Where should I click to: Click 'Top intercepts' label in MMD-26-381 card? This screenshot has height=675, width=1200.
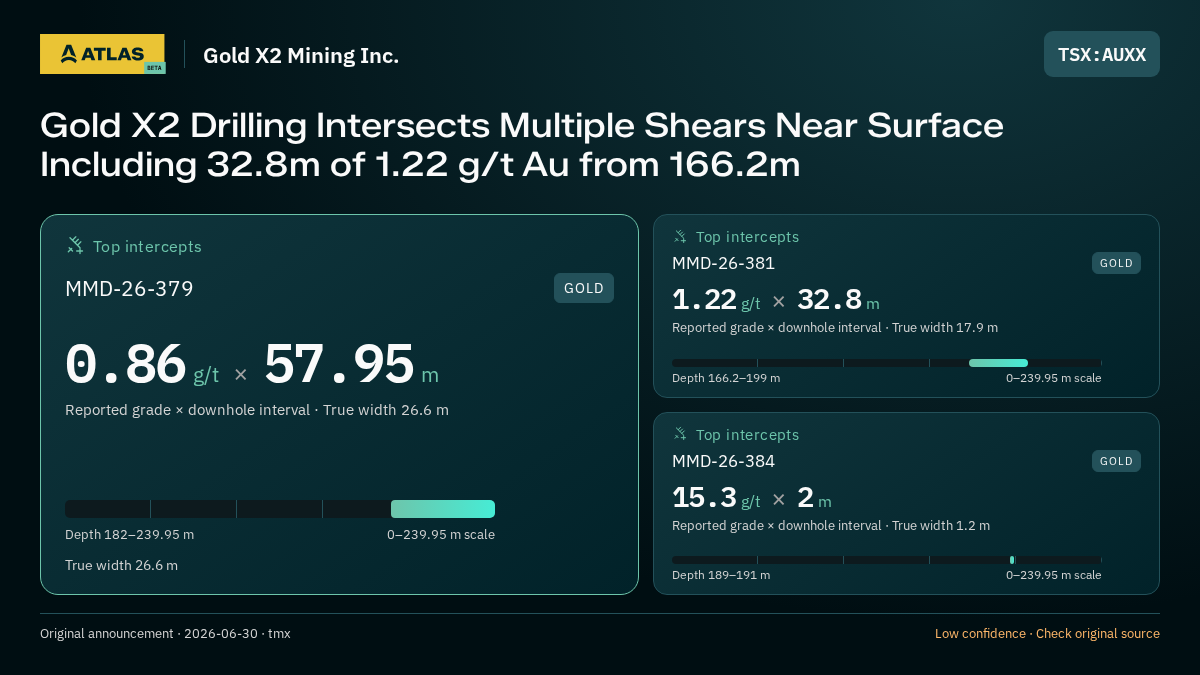747,237
